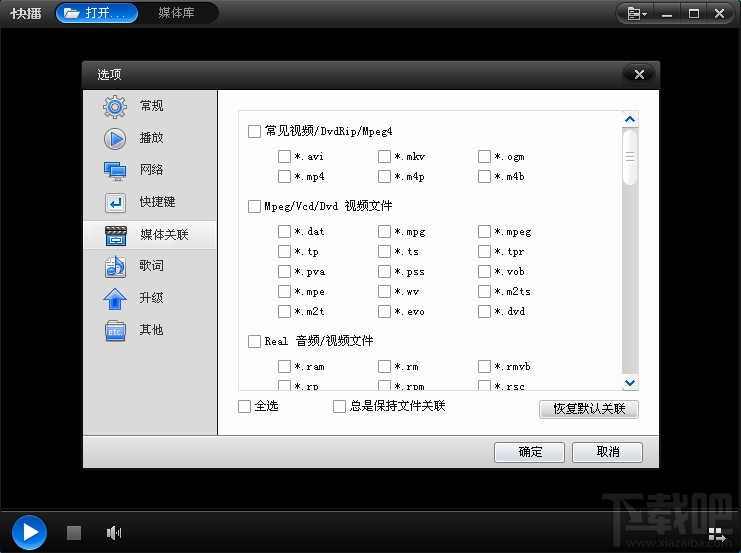Toggle the playlist icon at bottom right

[x=717, y=535]
